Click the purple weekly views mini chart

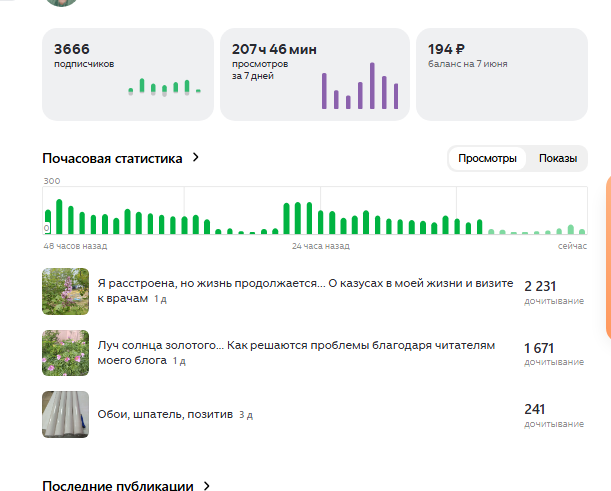click(360, 86)
